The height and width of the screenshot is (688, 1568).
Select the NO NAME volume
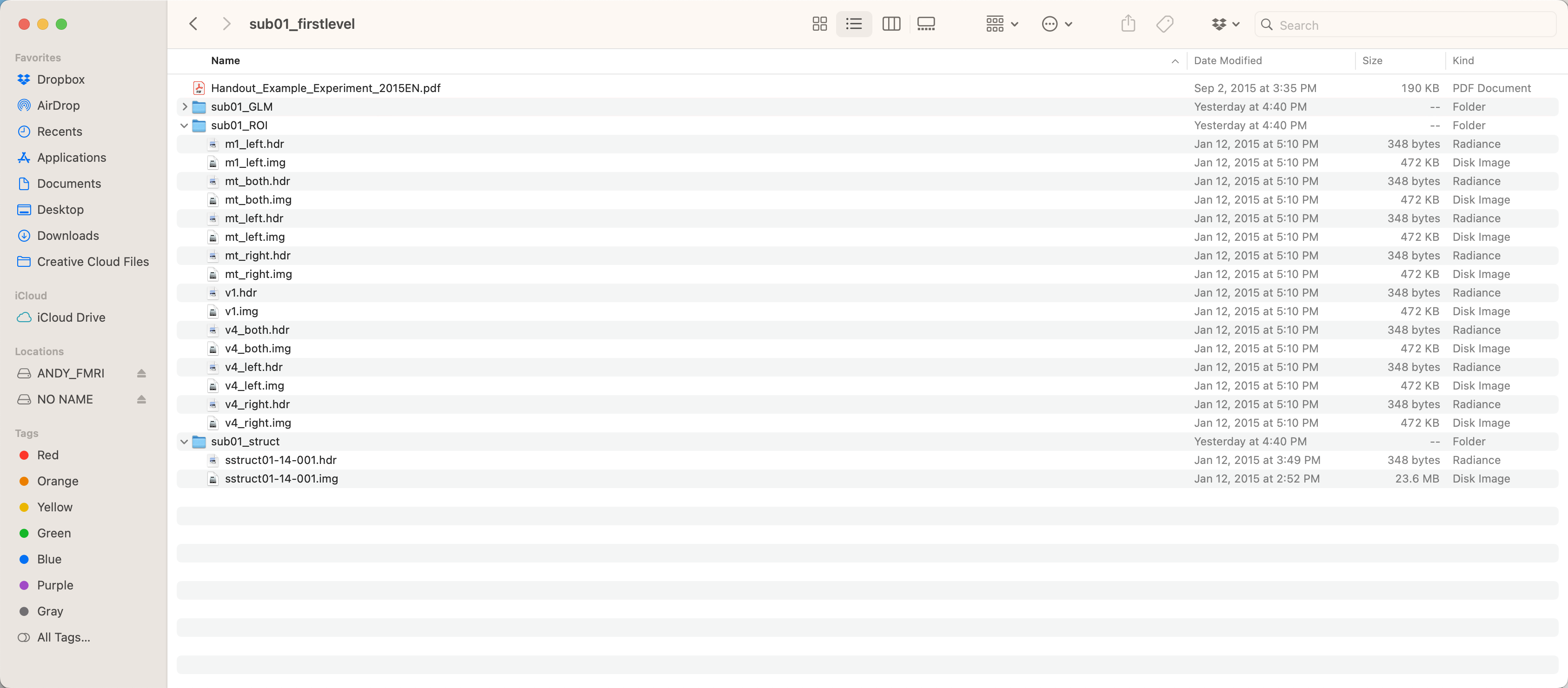(65, 400)
